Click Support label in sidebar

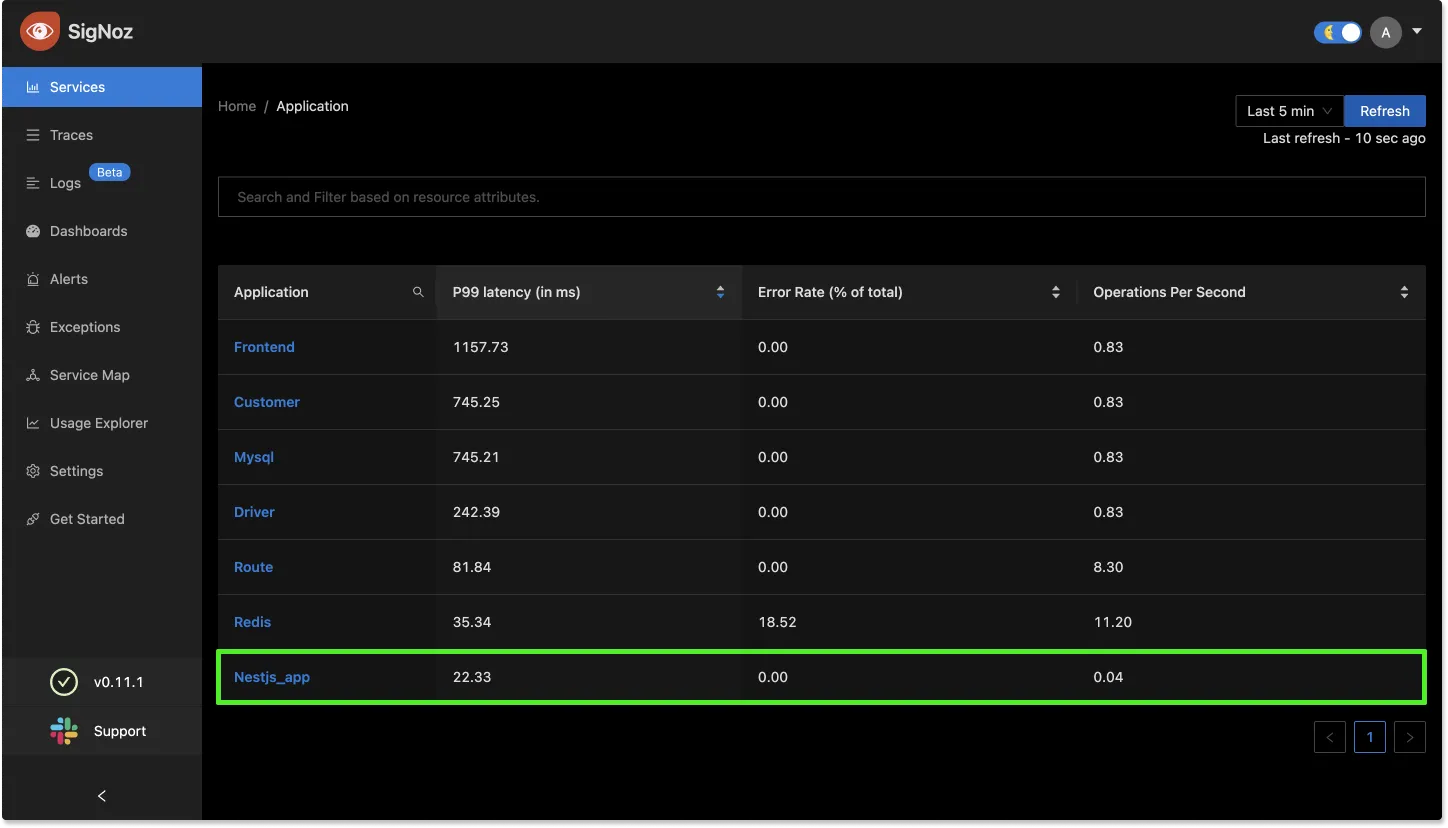click(120, 731)
